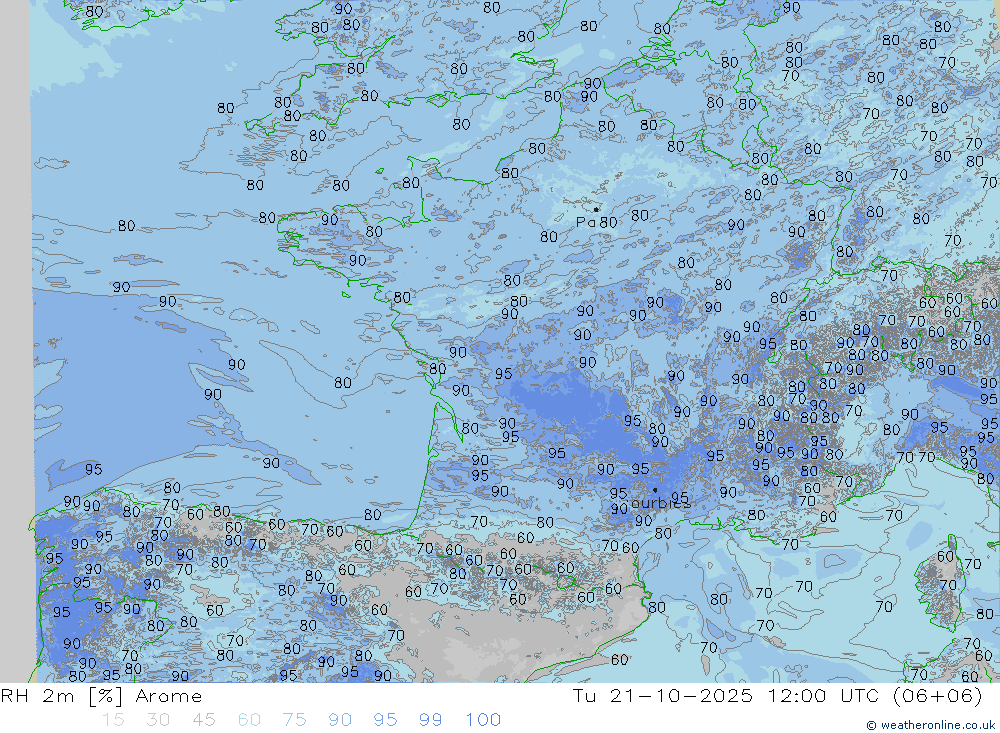Click the legend value 75
1000x733 pixels.
(x=294, y=720)
